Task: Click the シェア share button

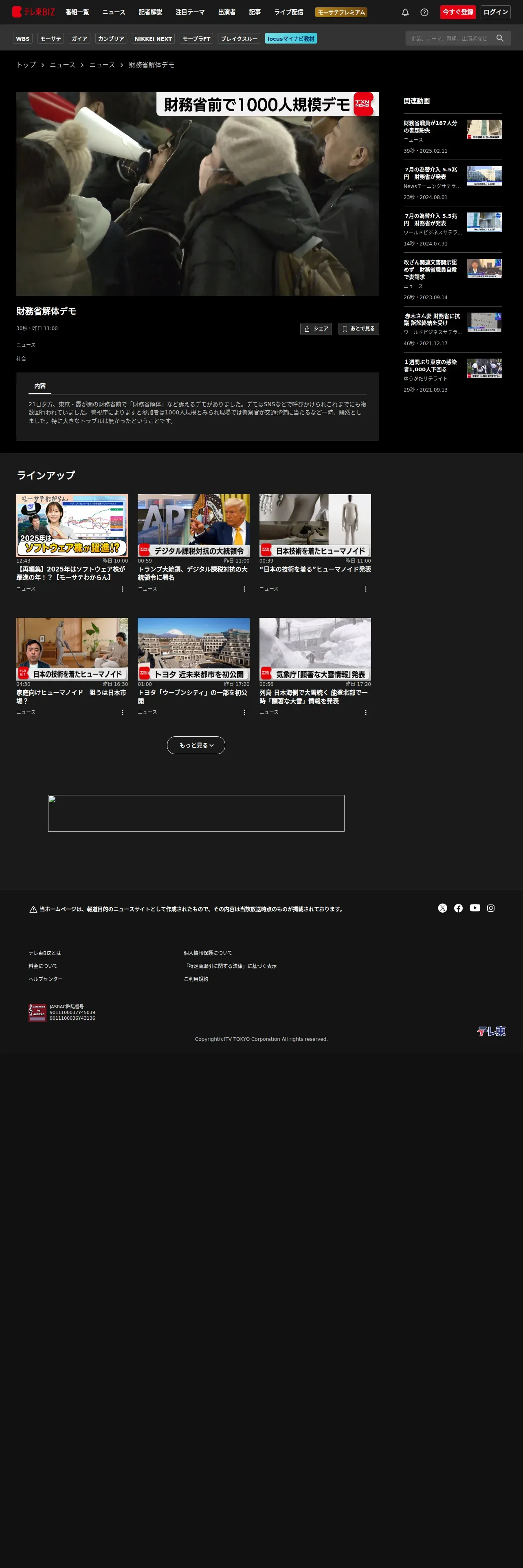Action: tap(316, 328)
